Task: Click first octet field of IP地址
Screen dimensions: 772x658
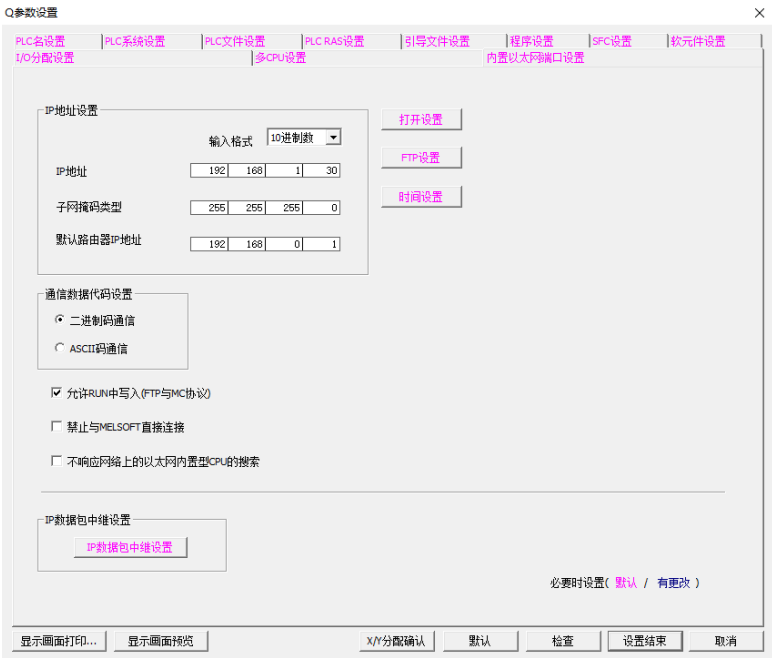Action: (x=209, y=171)
